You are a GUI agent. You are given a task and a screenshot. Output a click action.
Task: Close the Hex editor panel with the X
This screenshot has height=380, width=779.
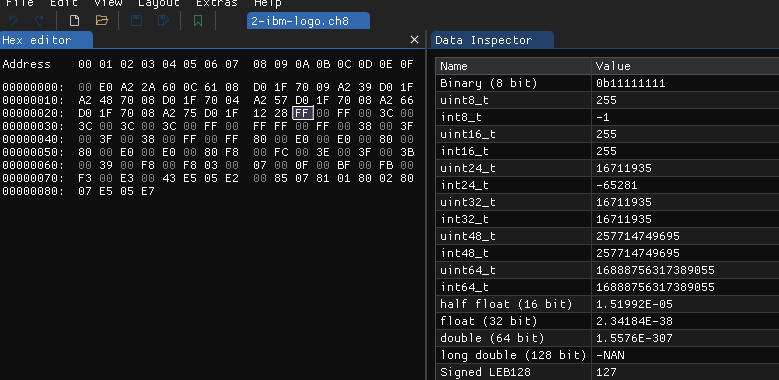point(414,40)
